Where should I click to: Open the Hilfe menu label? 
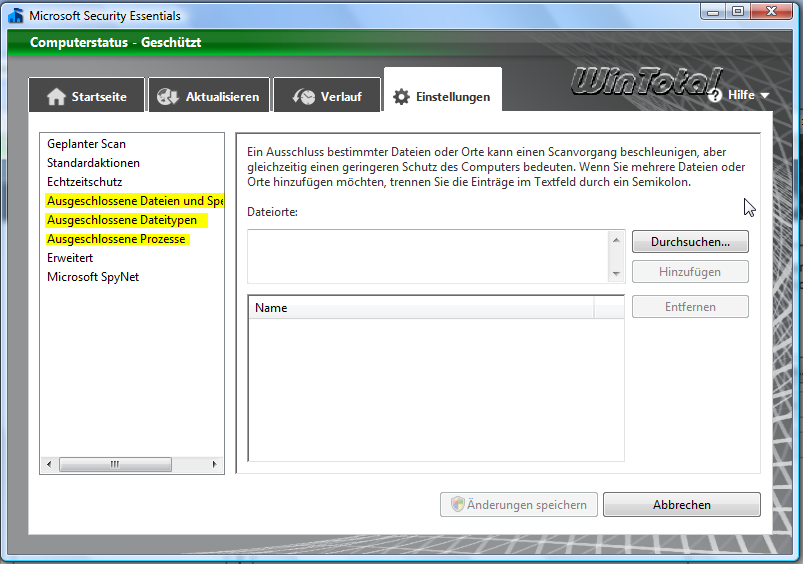point(741,95)
